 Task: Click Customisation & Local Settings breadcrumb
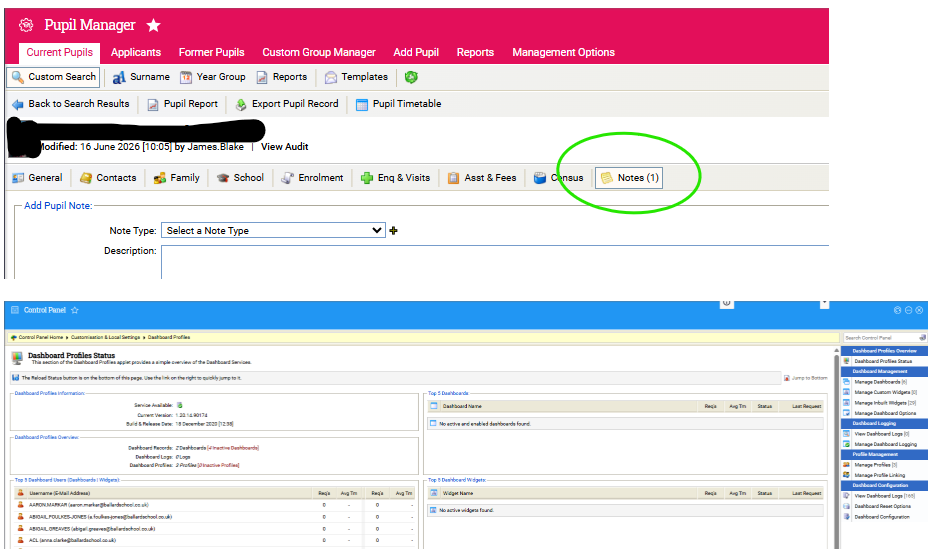click(105, 337)
